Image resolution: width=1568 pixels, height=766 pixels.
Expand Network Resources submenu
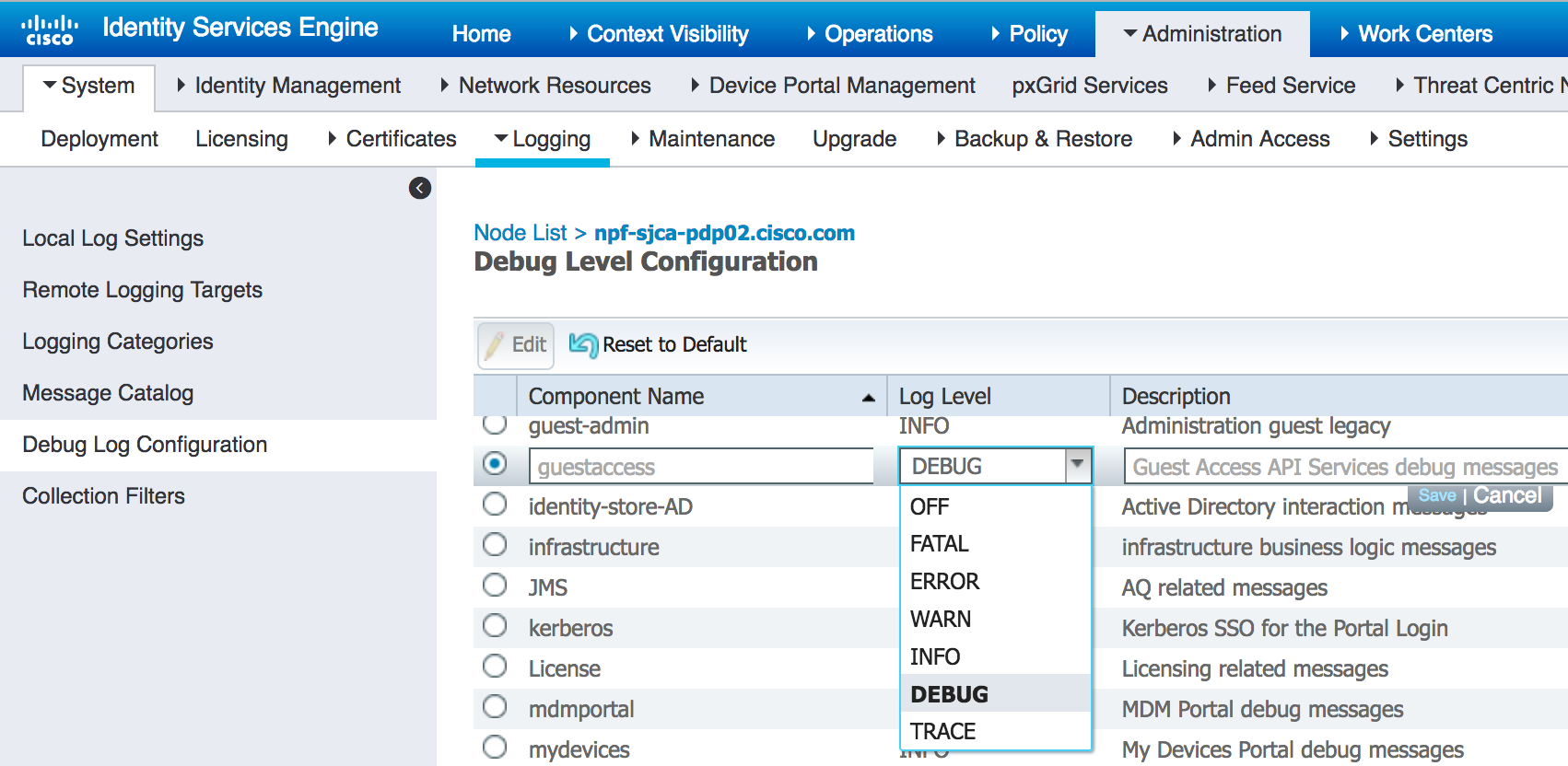(x=545, y=86)
